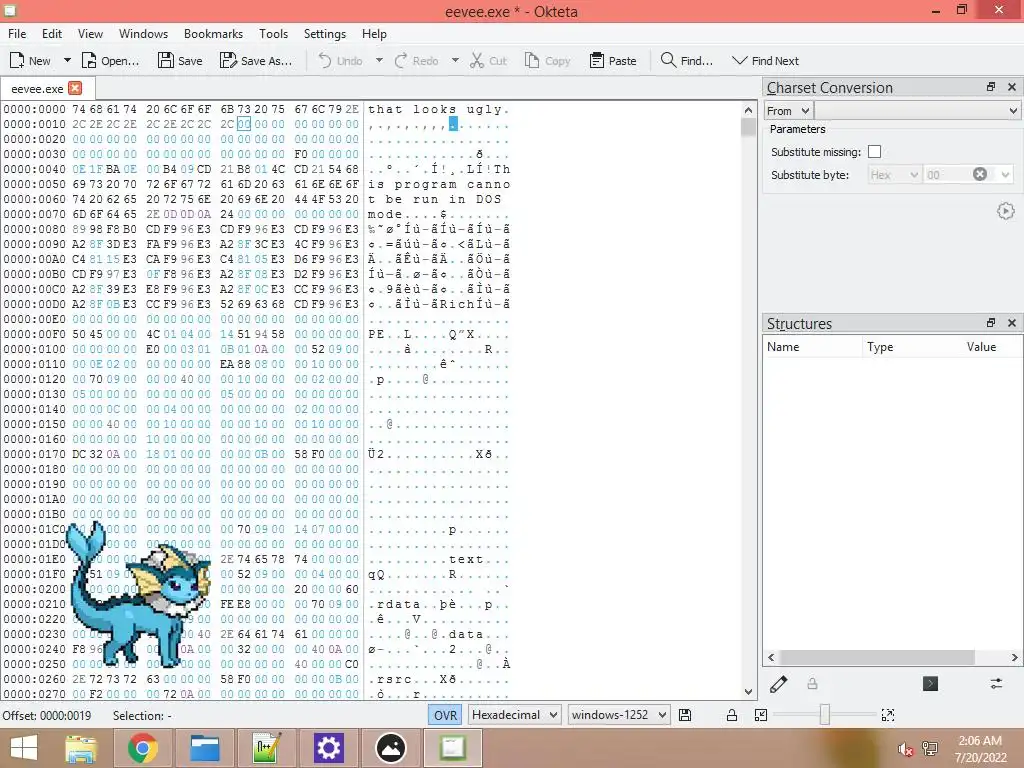This screenshot has height=768, width=1024.
Task: Toggle read-only lock in status bar
Action: pos(732,715)
